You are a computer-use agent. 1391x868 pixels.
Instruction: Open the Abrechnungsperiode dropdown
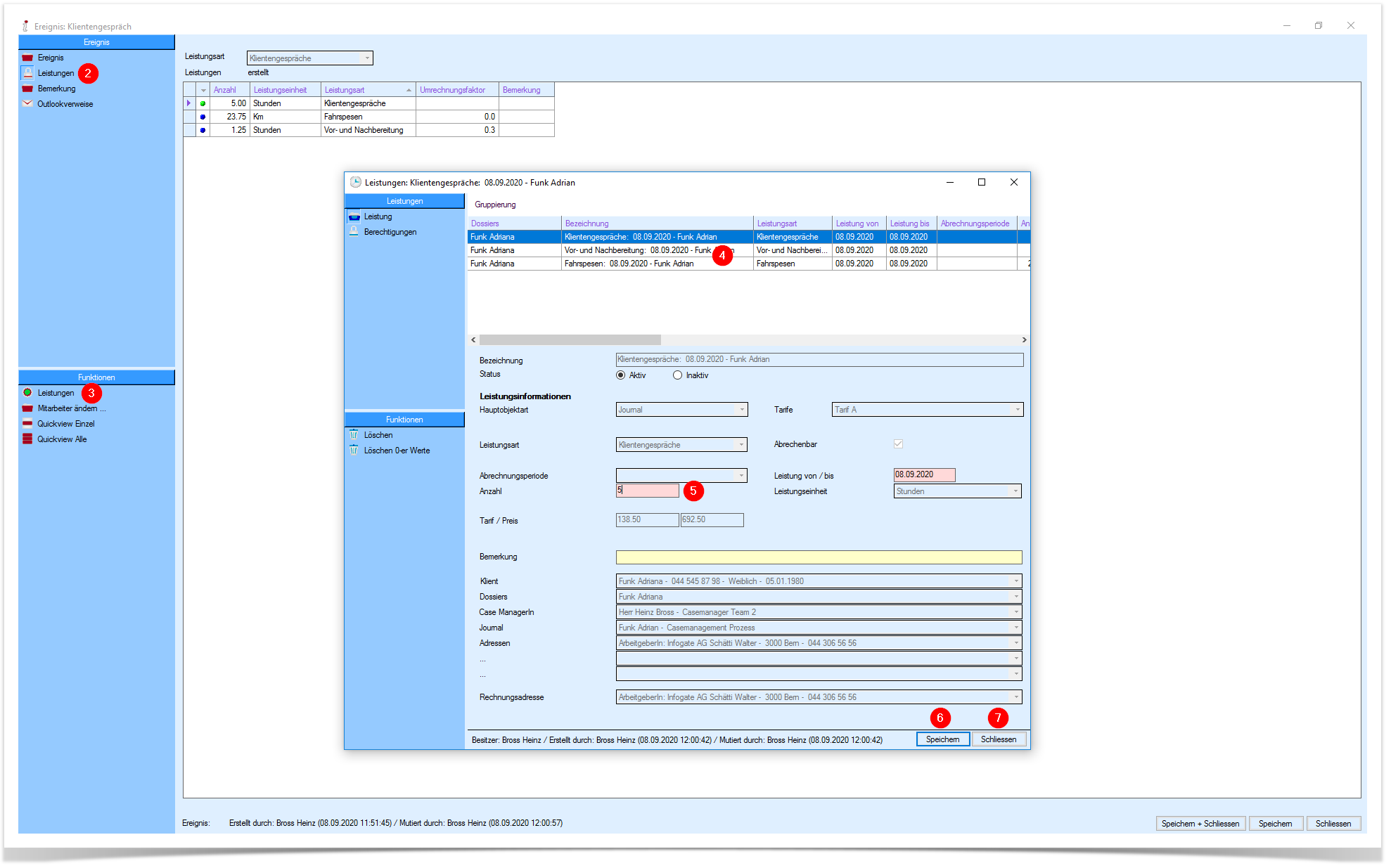[741, 476]
